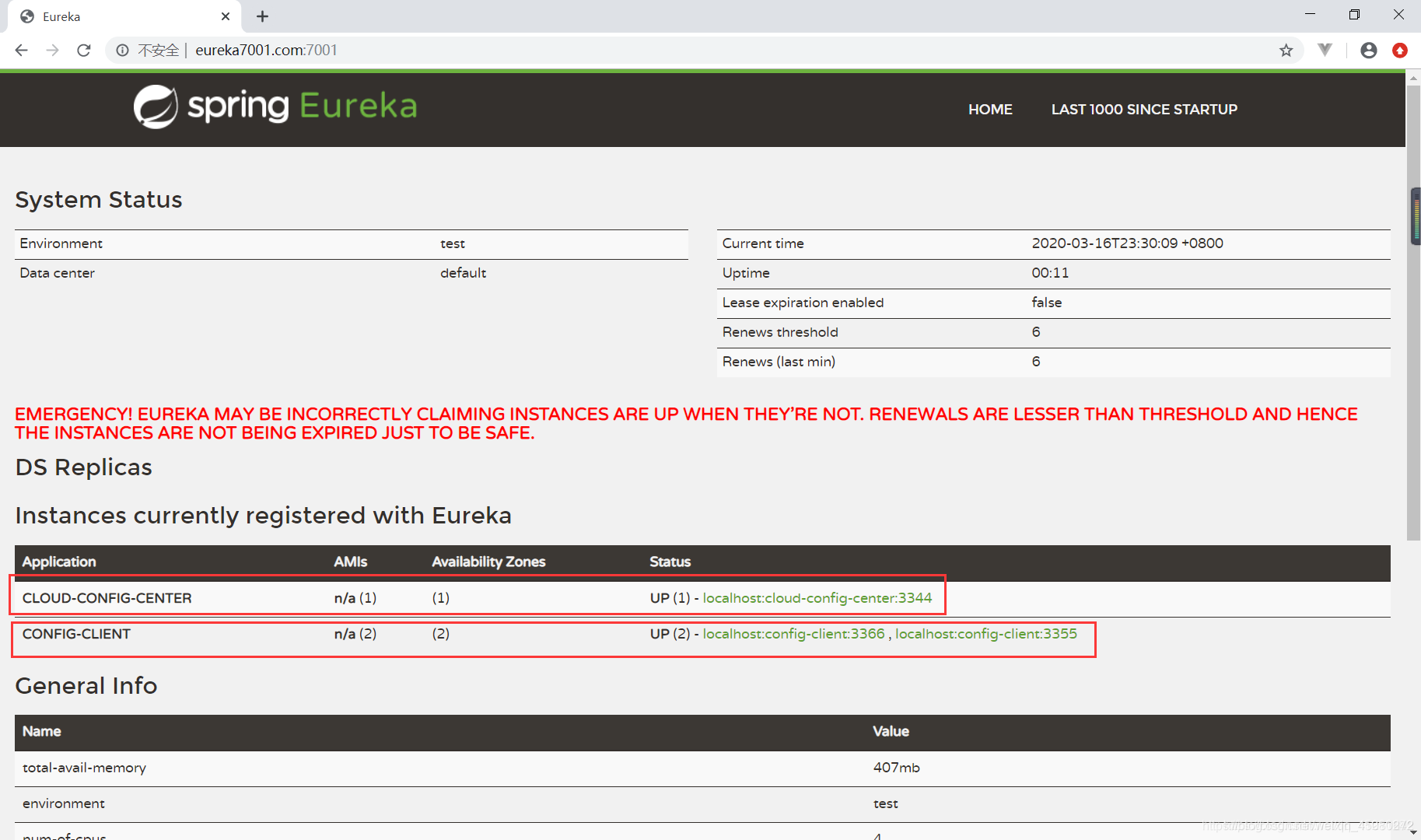Click n/a (2) AMIs cell for CONFIG-CLIENT

[x=355, y=634]
